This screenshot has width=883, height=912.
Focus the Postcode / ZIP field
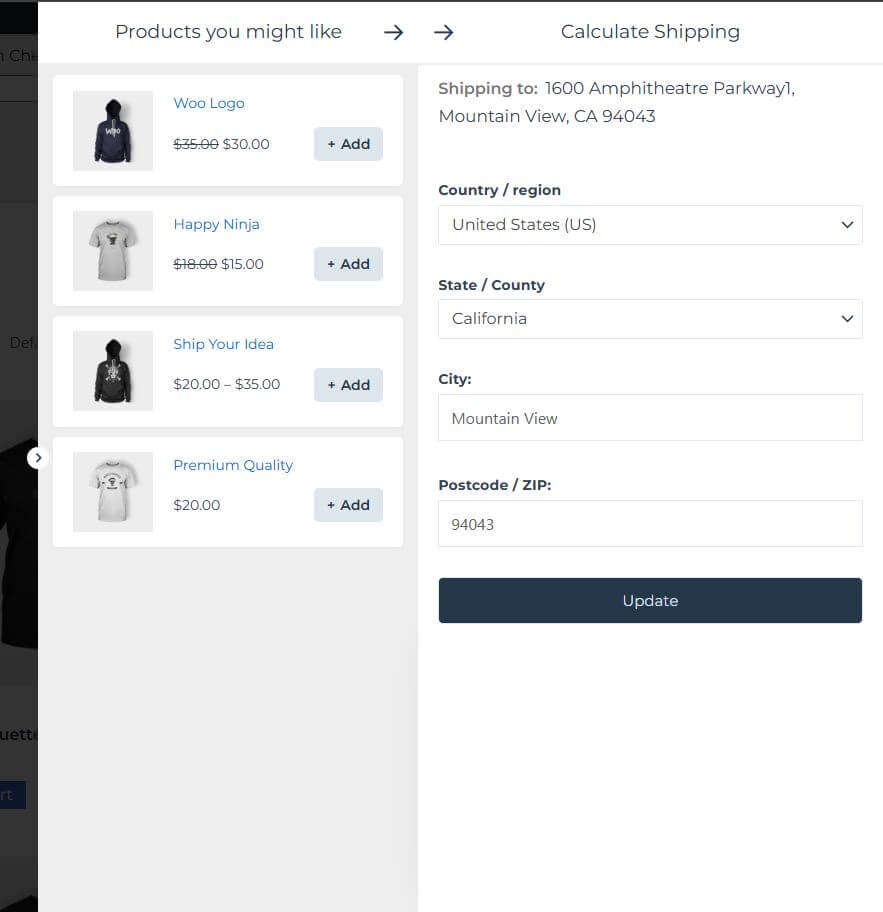pyautogui.click(x=650, y=523)
